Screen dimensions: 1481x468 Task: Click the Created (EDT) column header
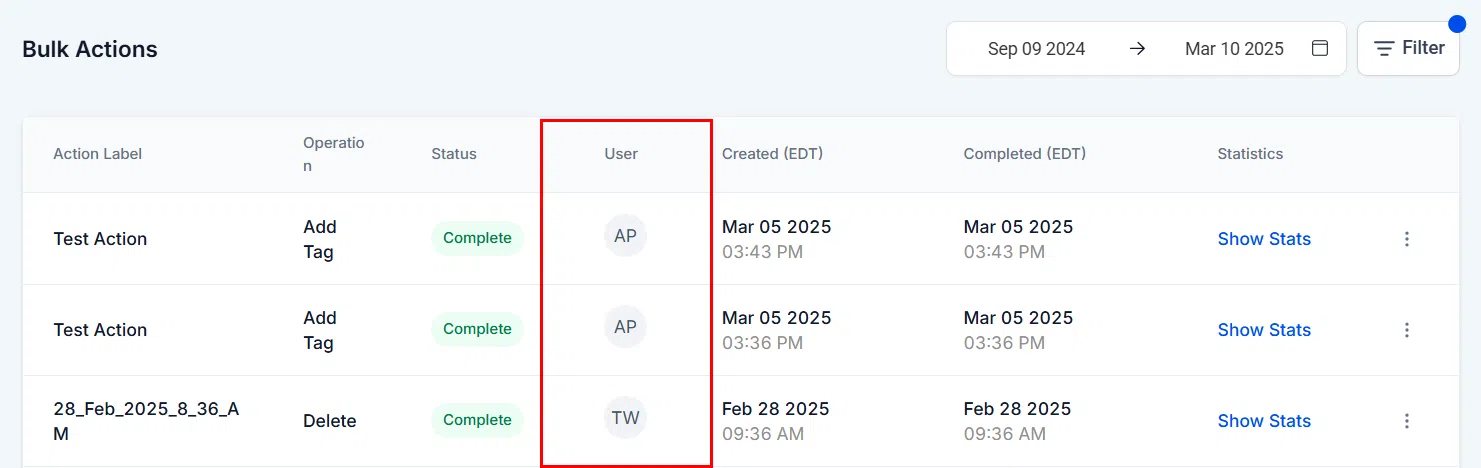[x=772, y=154]
